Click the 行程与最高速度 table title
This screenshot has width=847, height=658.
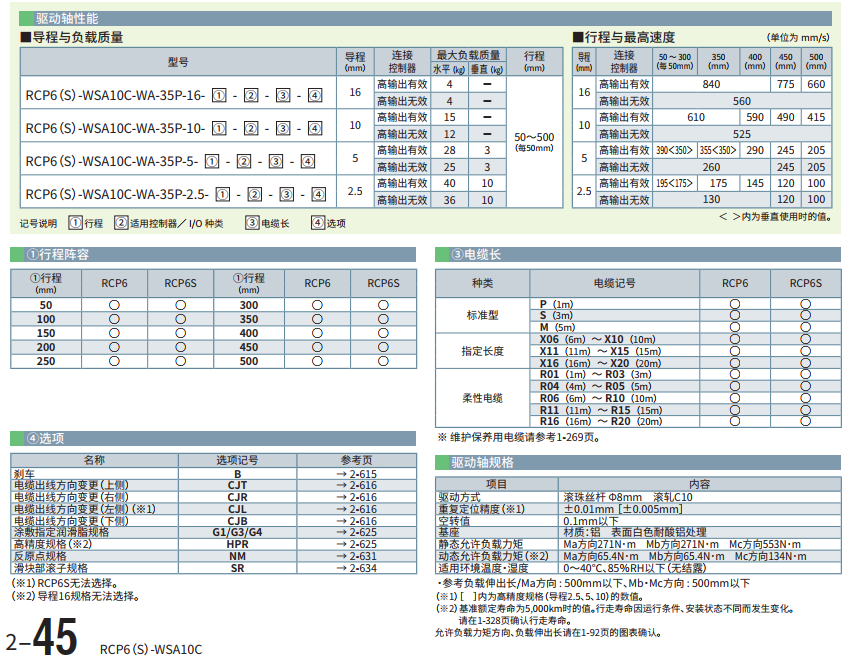pyautogui.click(x=624, y=37)
